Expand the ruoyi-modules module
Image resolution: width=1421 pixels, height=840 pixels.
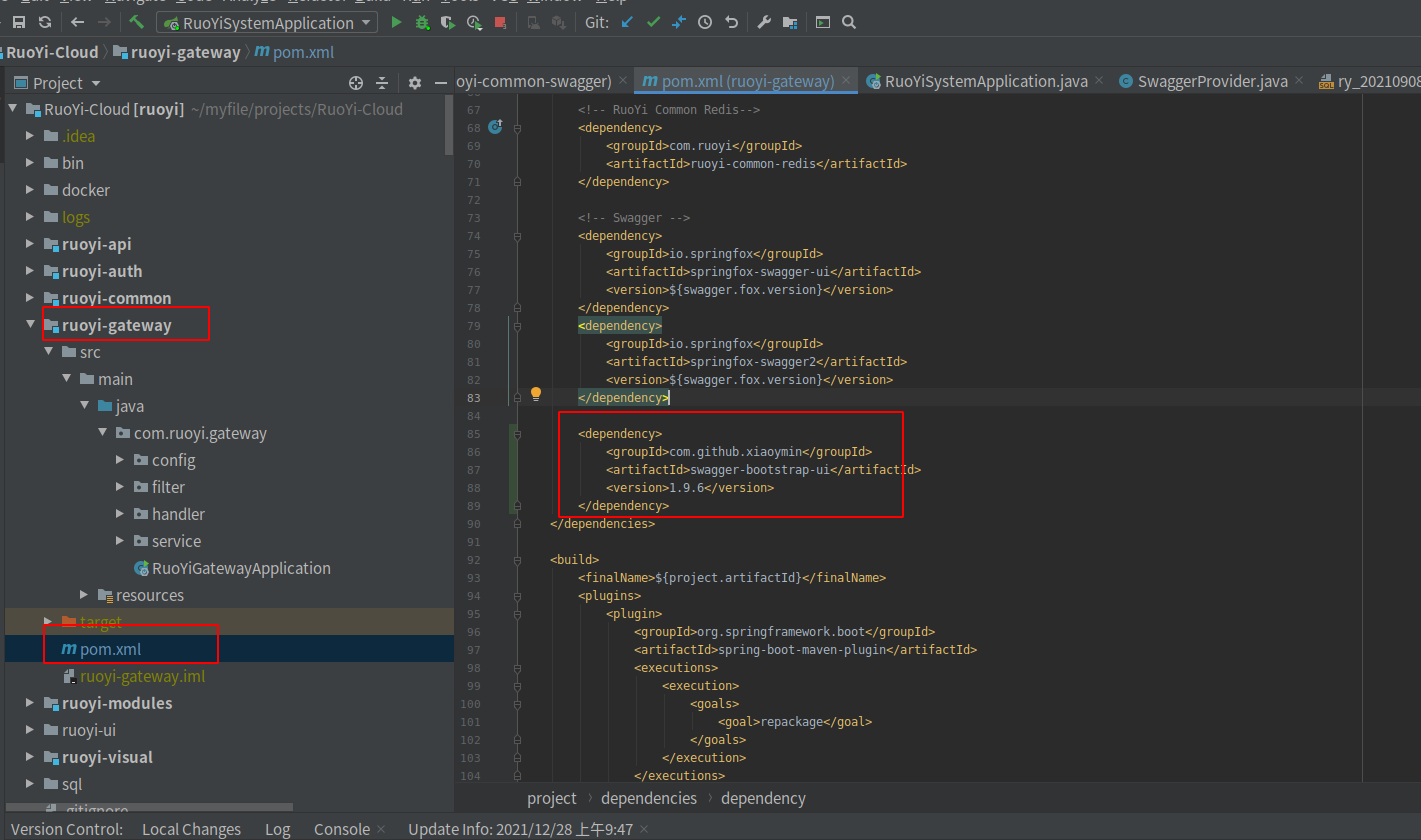(x=31, y=703)
